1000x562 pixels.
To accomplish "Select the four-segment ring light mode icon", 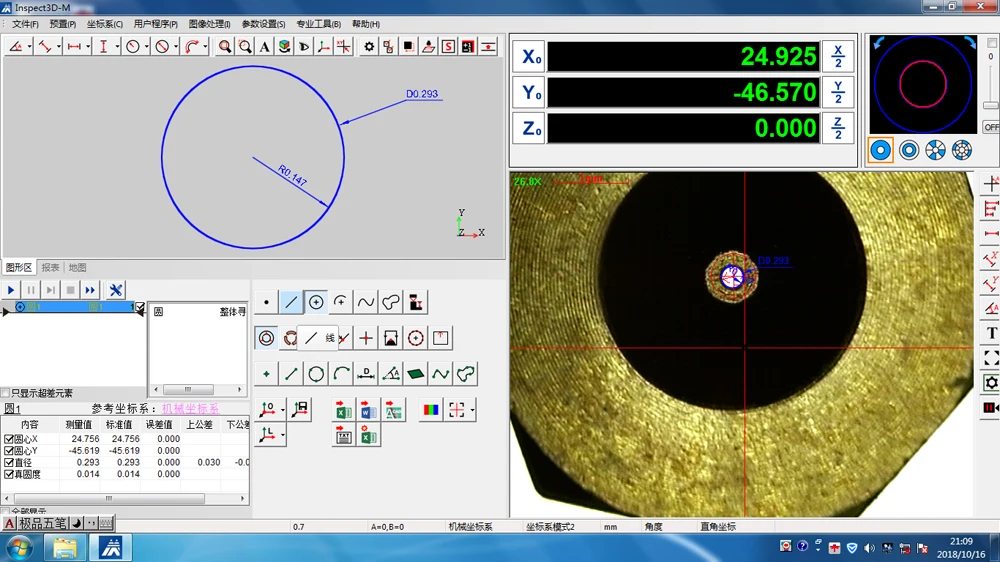I will tap(935, 150).
